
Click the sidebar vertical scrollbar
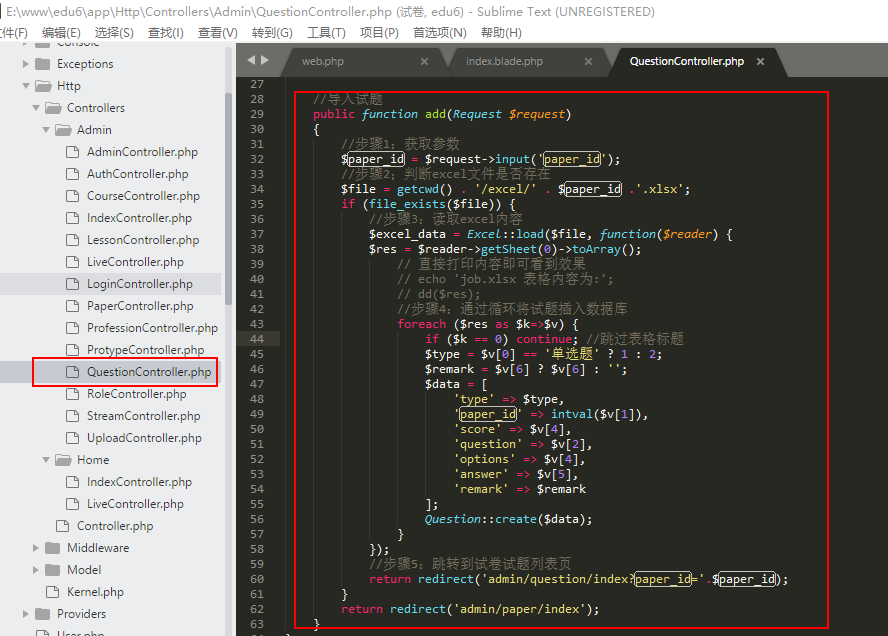click(x=229, y=200)
